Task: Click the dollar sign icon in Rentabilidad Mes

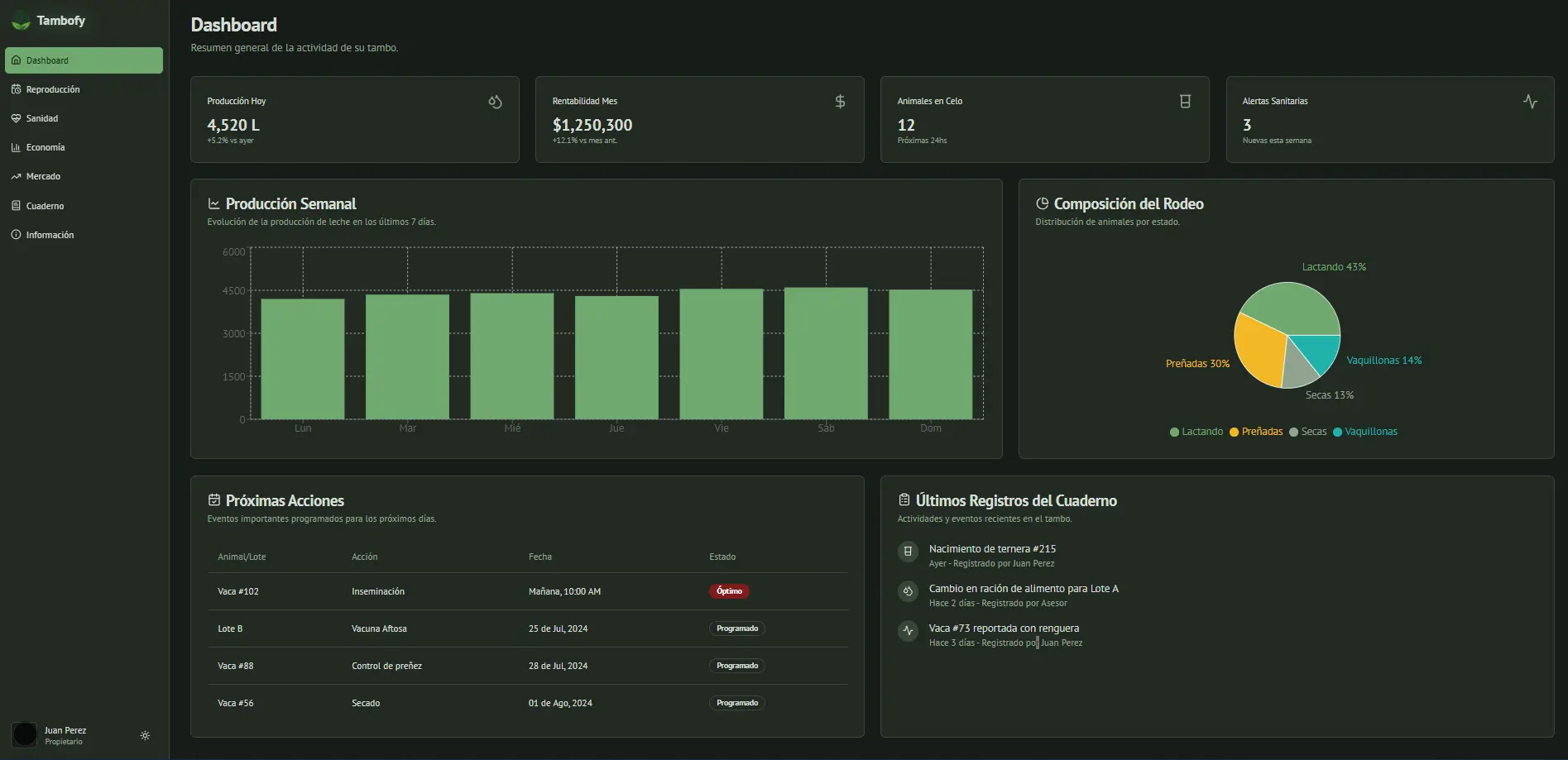Action: click(840, 102)
